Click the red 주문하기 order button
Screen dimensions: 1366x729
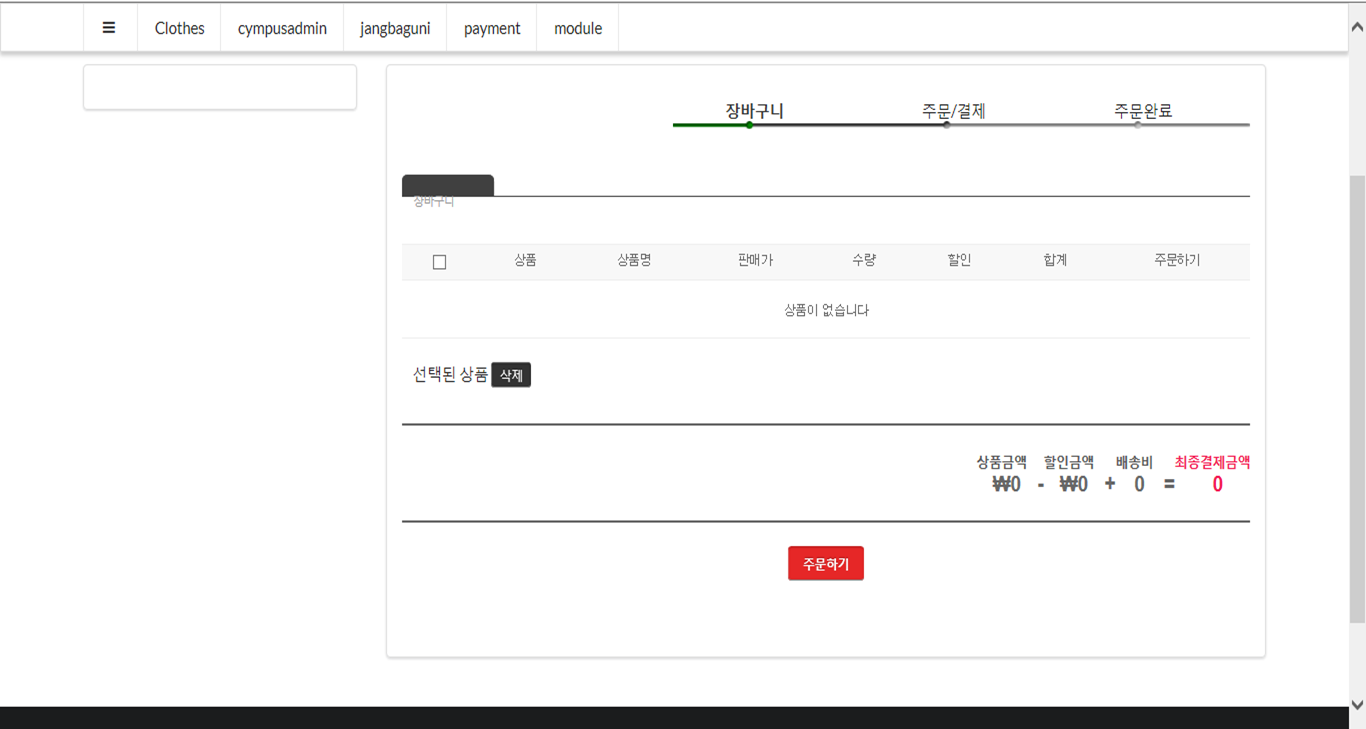tap(825, 564)
